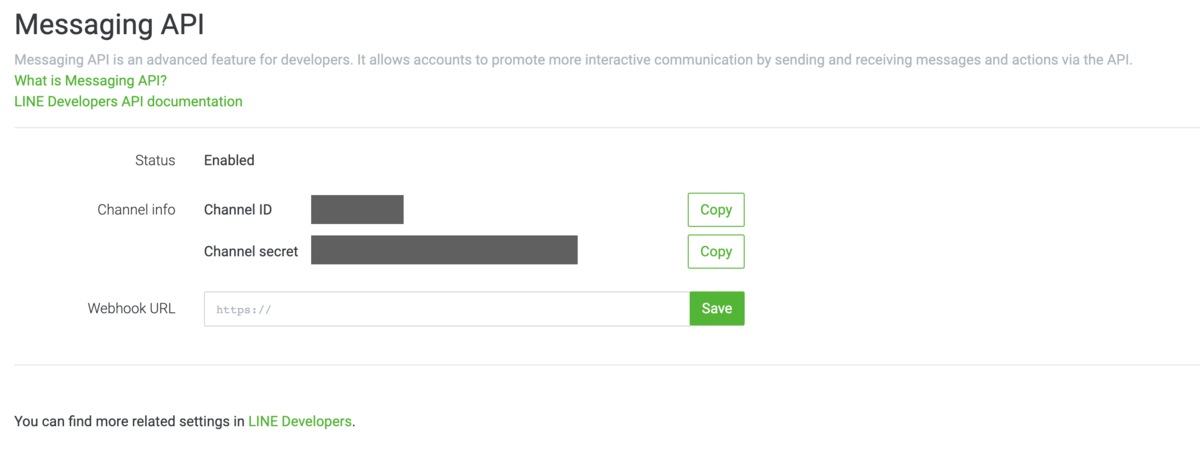Click the "Channel info" label
This screenshot has height=449, width=1200.
(136, 210)
